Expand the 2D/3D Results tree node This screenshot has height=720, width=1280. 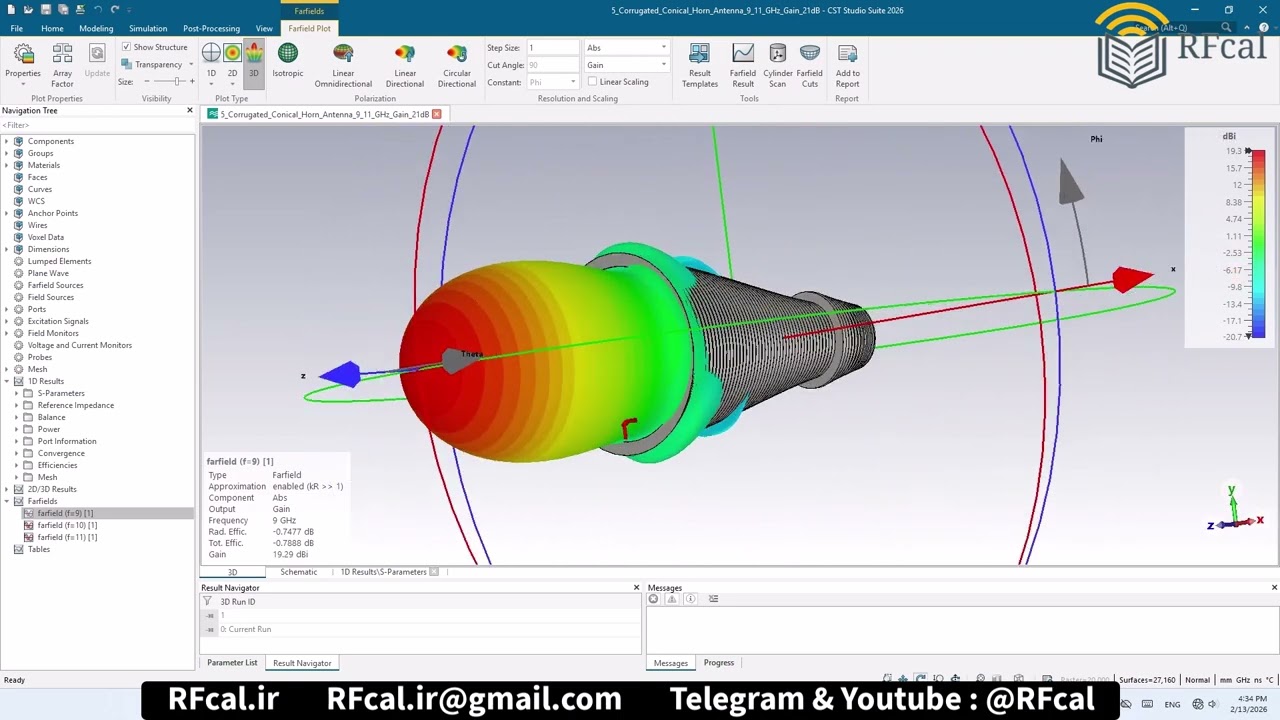6,489
